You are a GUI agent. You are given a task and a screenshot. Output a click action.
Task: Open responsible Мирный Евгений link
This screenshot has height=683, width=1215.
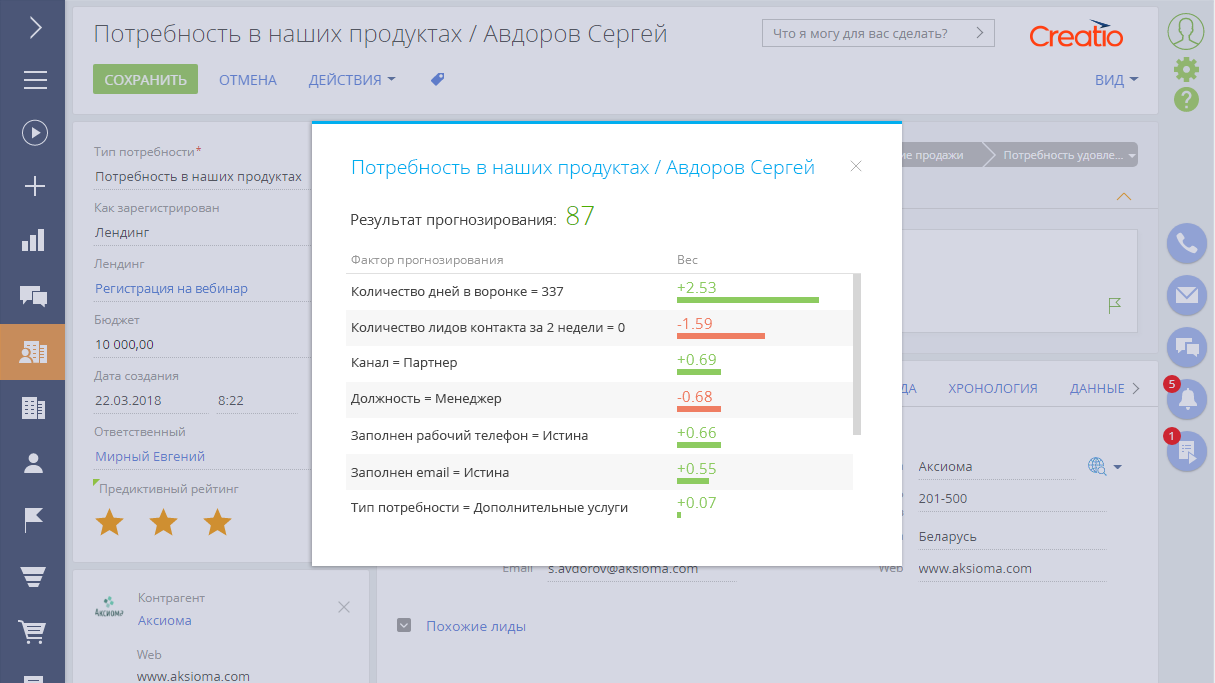click(150, 456)
